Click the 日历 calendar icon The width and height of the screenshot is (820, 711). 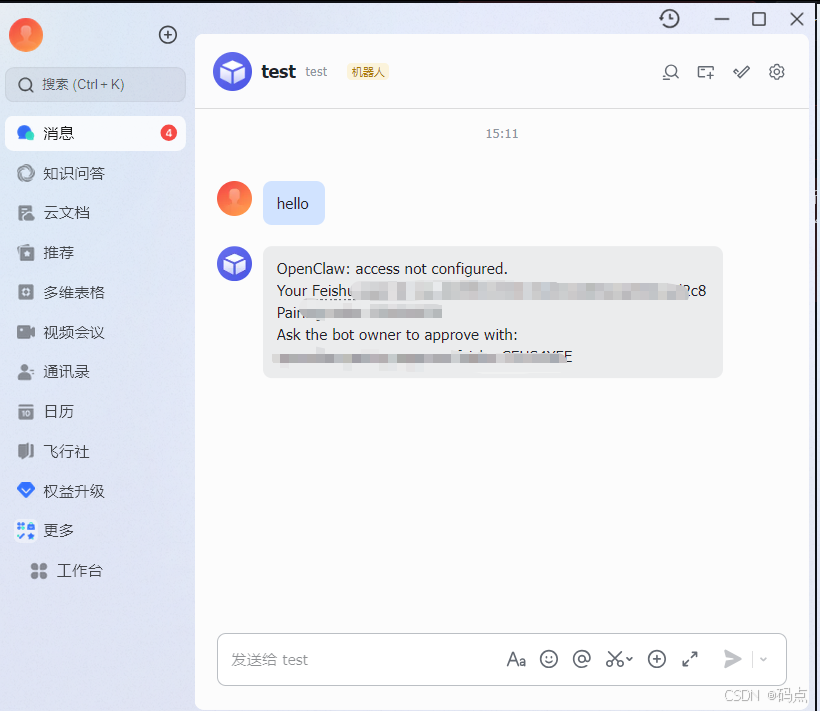[26, 411]
